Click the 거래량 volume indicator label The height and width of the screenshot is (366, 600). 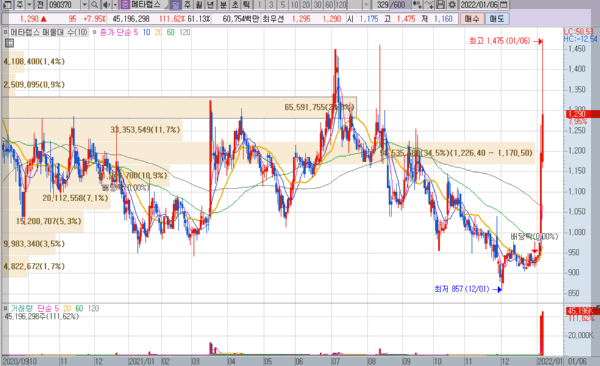[x=22, y=308]
